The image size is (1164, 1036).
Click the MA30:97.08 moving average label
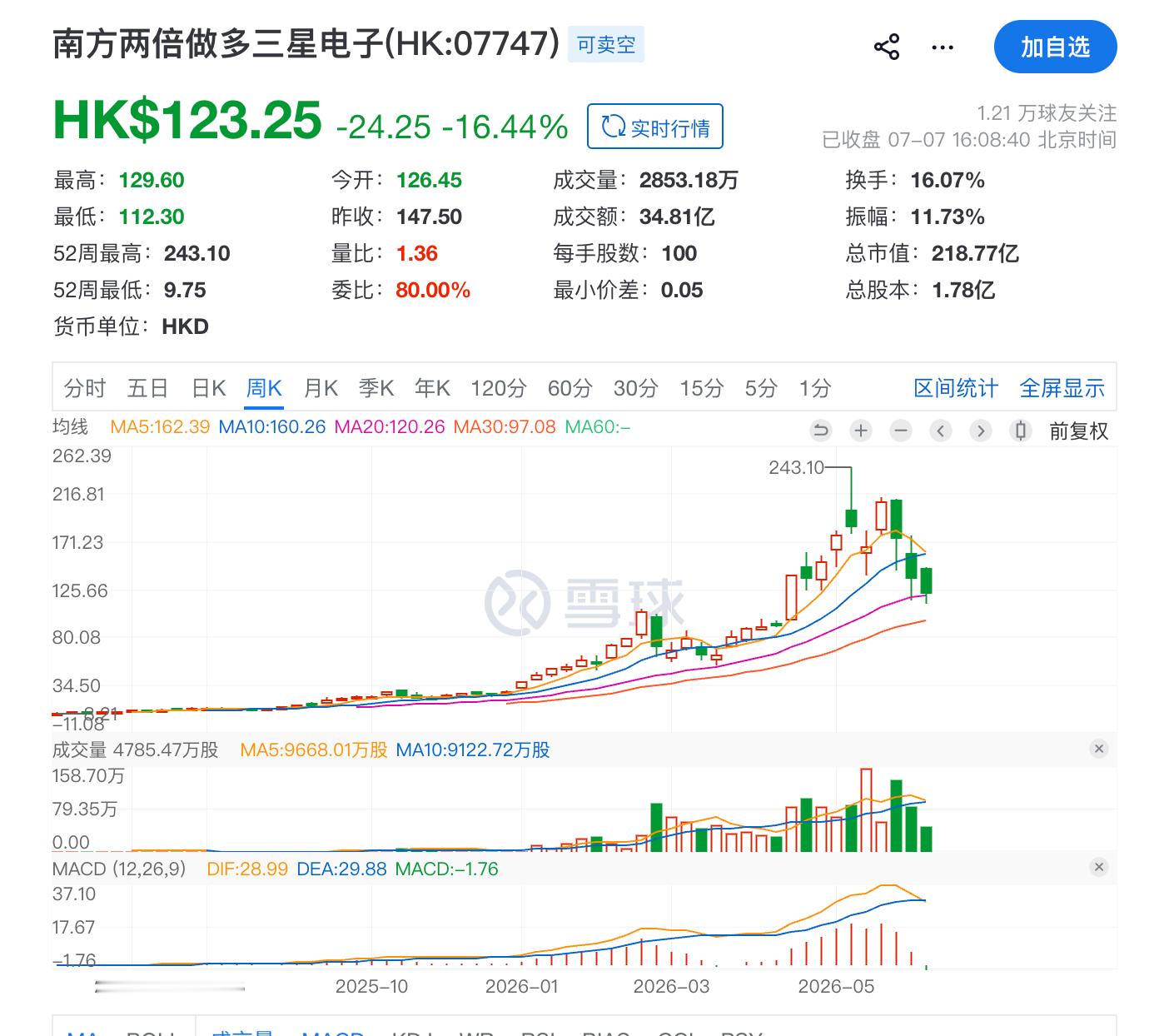tap(505, 427)
